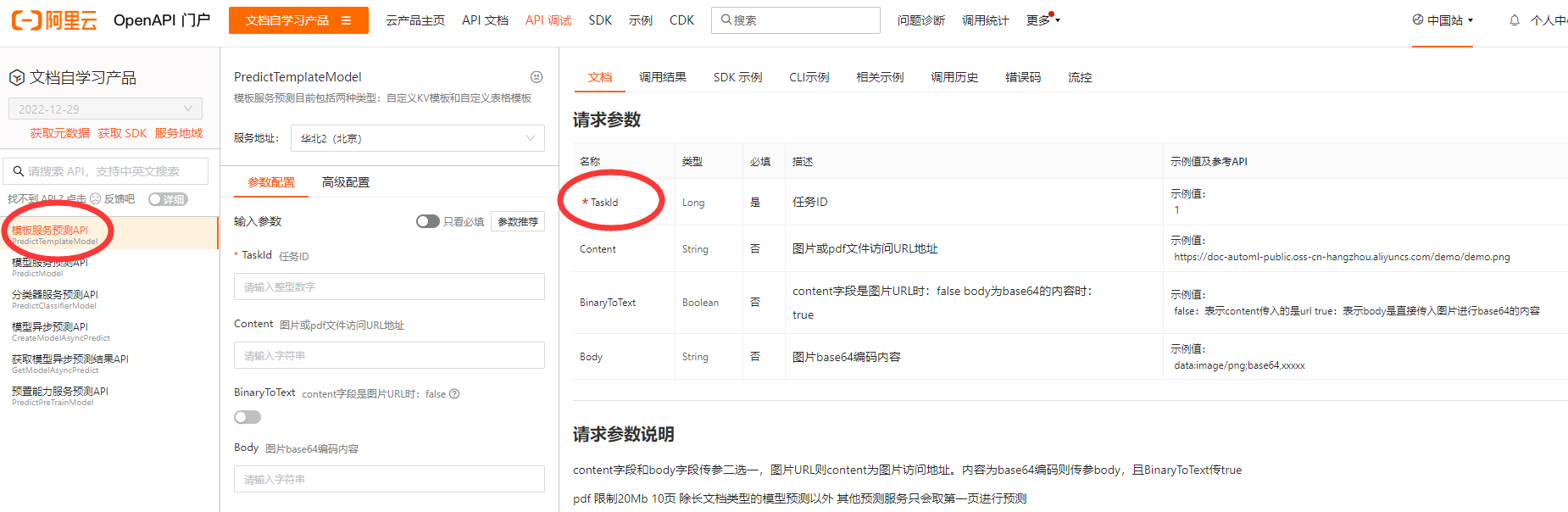Open the 2022-12-29 version dropdown
Image resolution: width=1568 pixels, height=512 pixels.
[x=105, y=109]
